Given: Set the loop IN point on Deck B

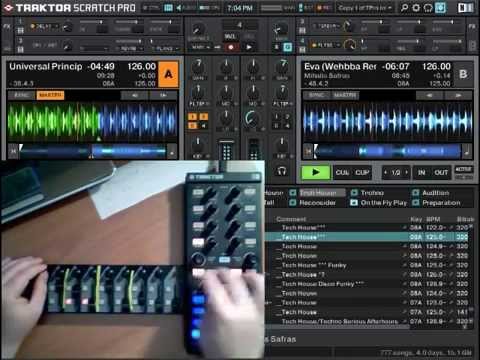Looking at the screenshot, I should pos(422,172).
